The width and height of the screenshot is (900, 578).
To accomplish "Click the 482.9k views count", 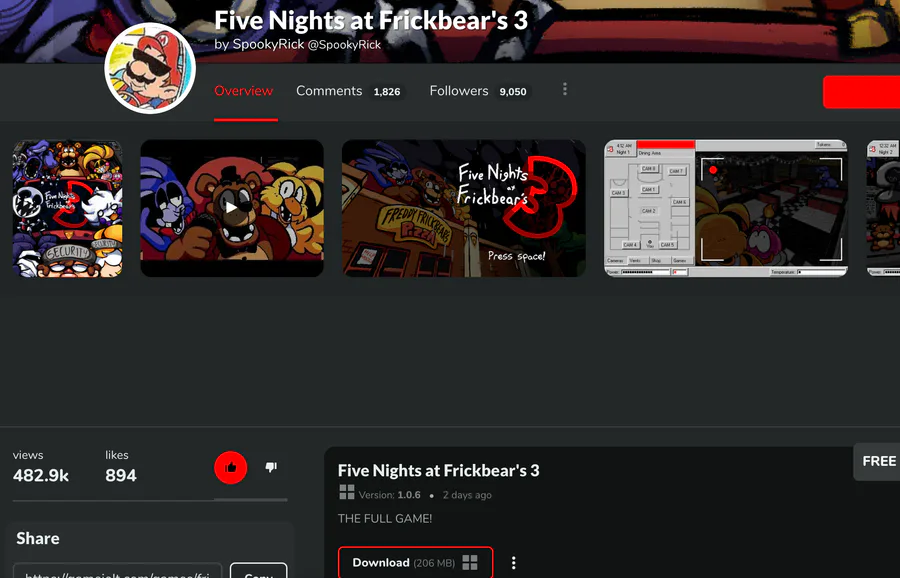I will 41,475.
